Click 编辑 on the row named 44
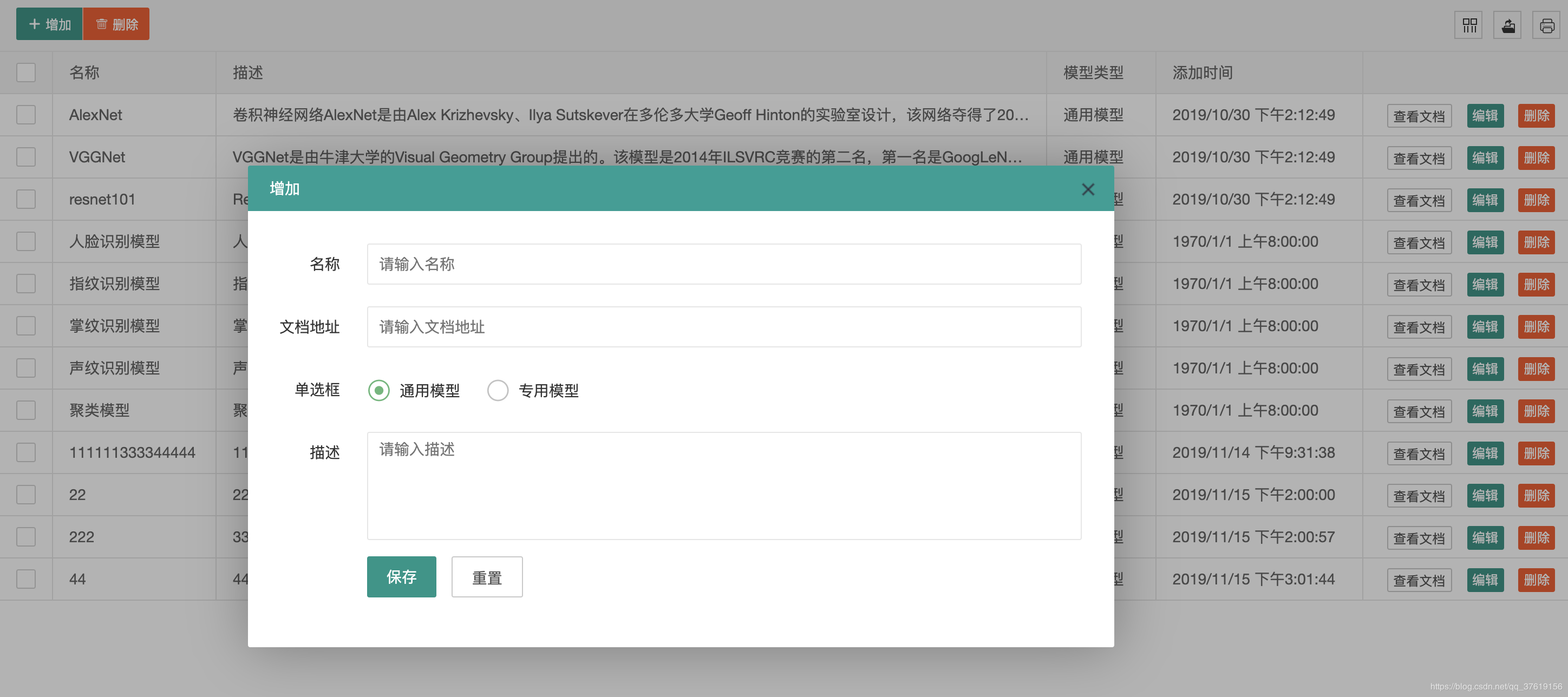The height and width of the screenshot is (697, 1568). 1485,580
